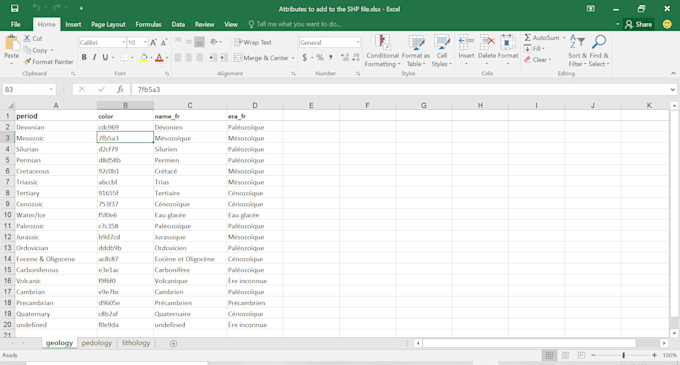Align text to the right
This screenshot has width=680, height=365.
[199, 57]
